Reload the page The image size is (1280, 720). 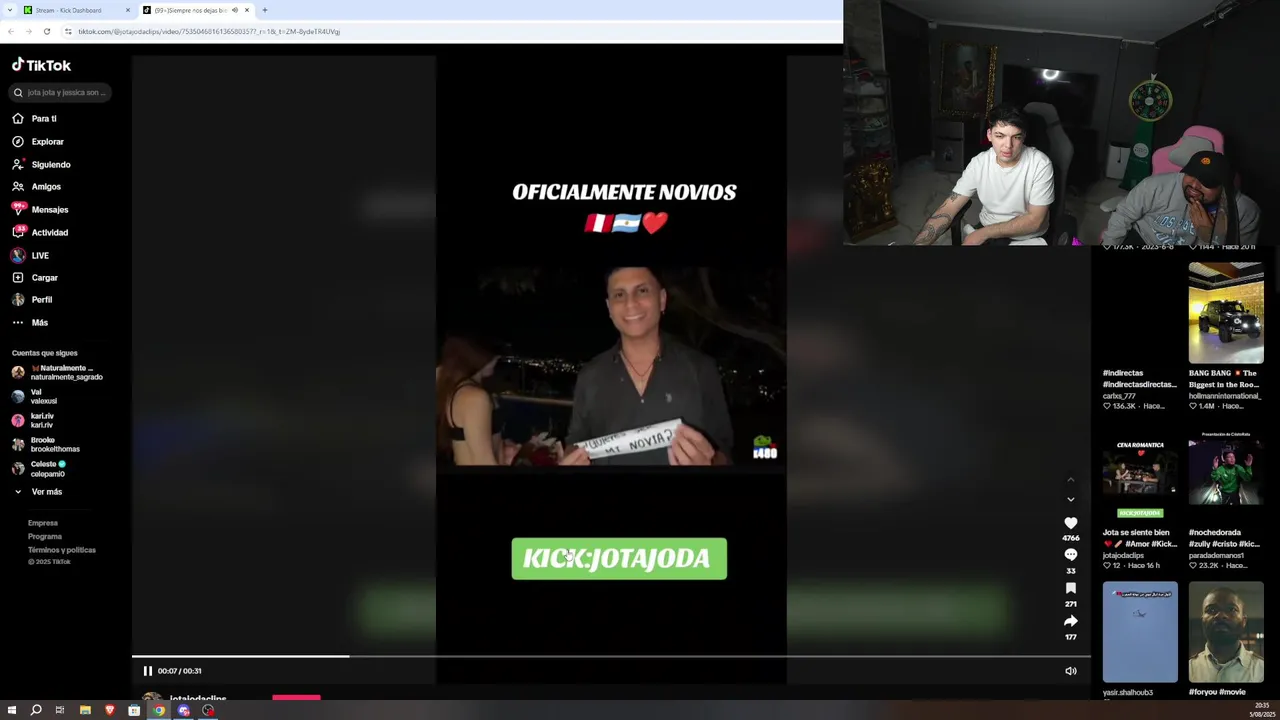click(46, 31)
